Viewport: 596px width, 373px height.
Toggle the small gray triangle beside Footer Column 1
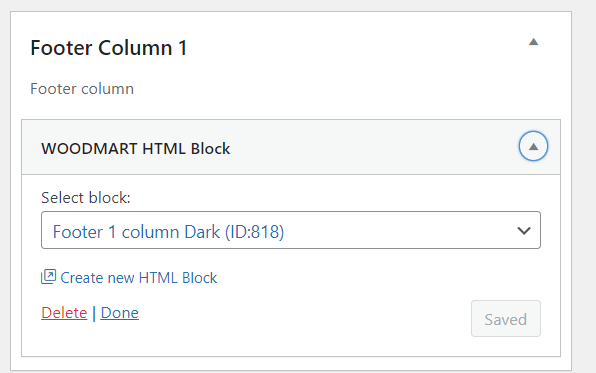tap(533, 42)
